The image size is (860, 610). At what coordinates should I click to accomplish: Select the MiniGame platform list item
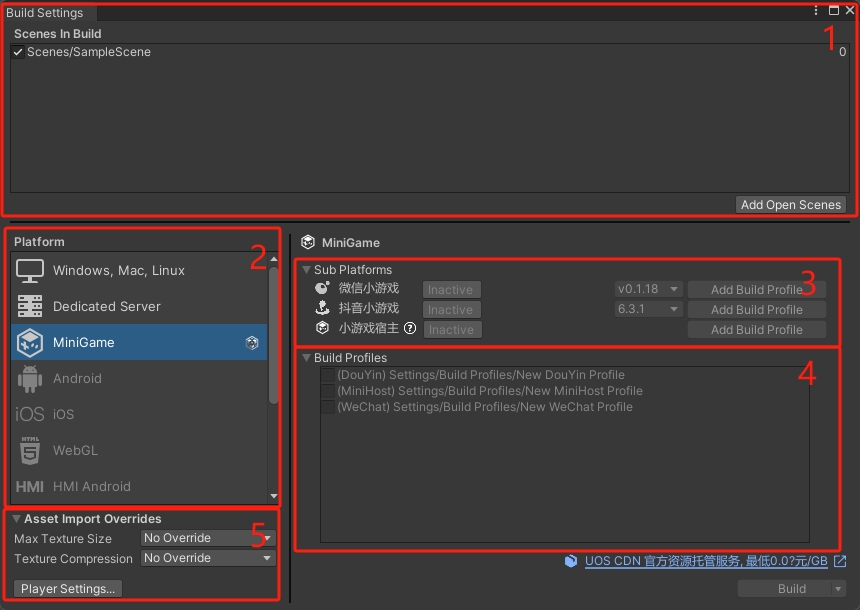[x=138, y=343]
